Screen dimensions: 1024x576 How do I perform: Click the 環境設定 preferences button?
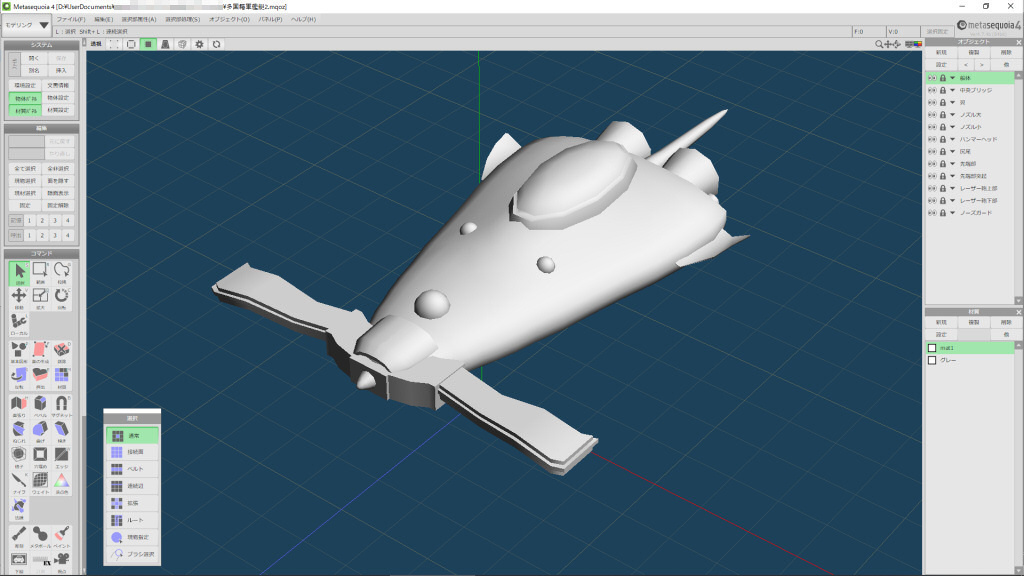point(25,86)
